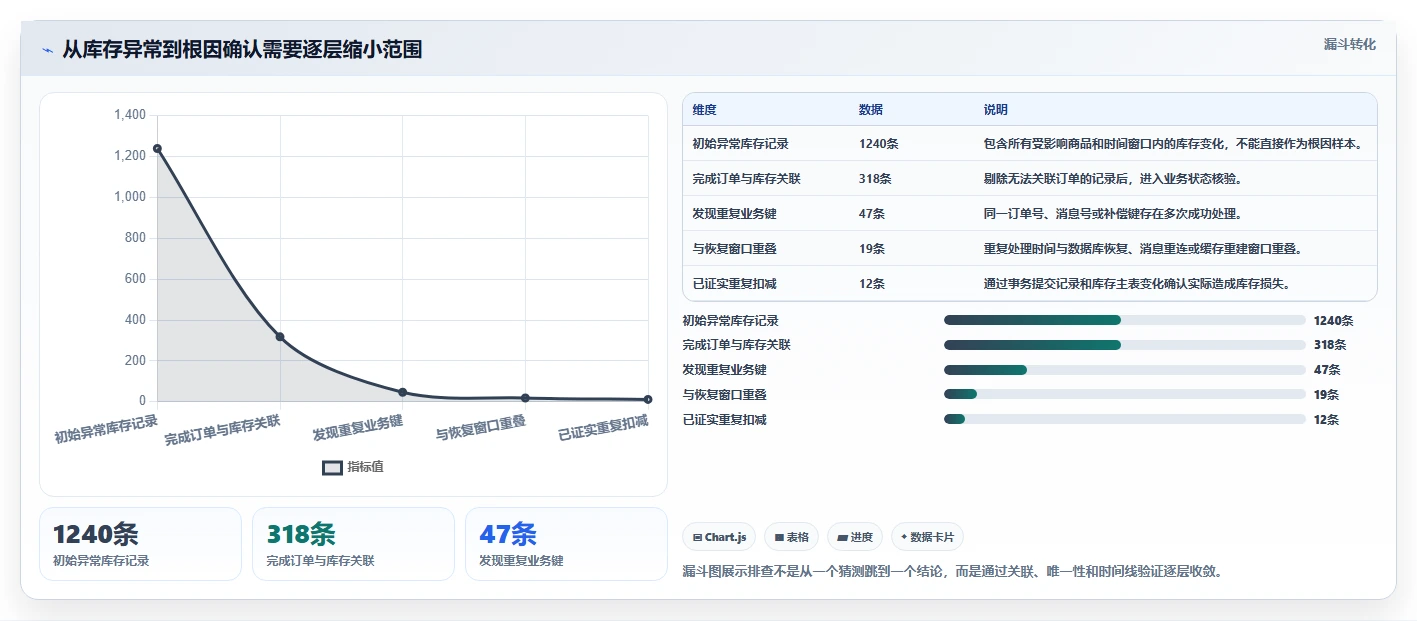Click x-axis label 已证实重复扣减
This screenshot has height=621, width=1417.
tap(604, 428)
